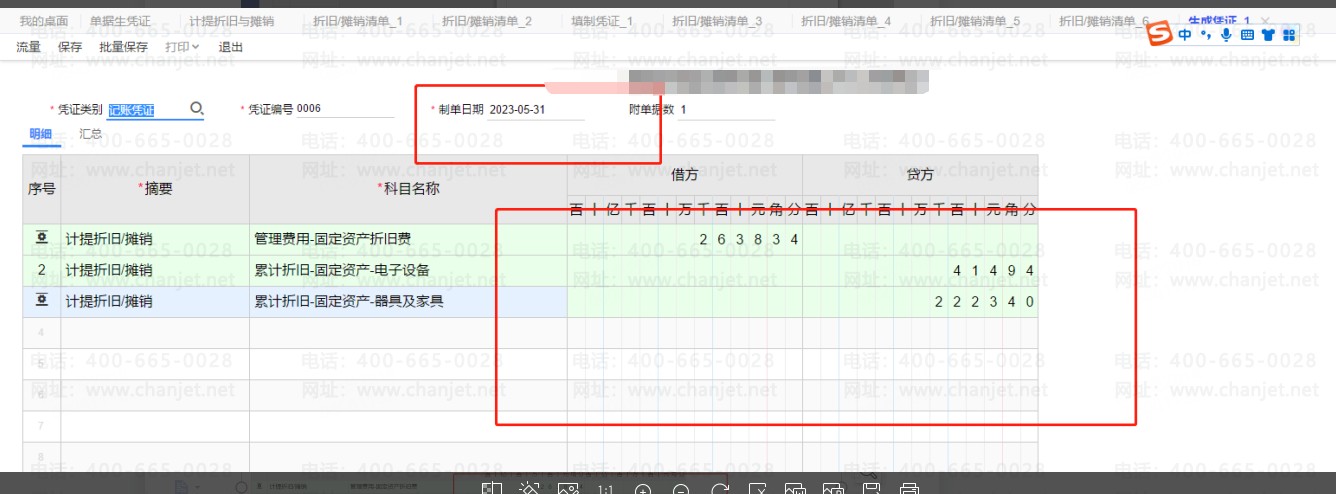The width and height of the screenshot is (1336, 494).
Task: Expand the 打印 dropdown
Action: [x=183, y=47]
